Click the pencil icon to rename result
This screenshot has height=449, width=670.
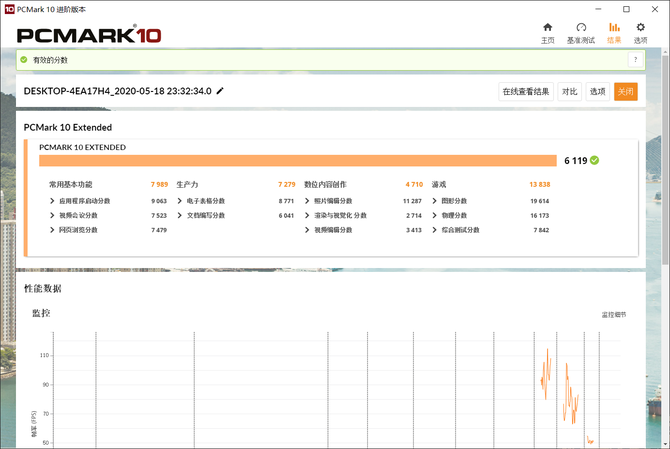click(220, 91)
